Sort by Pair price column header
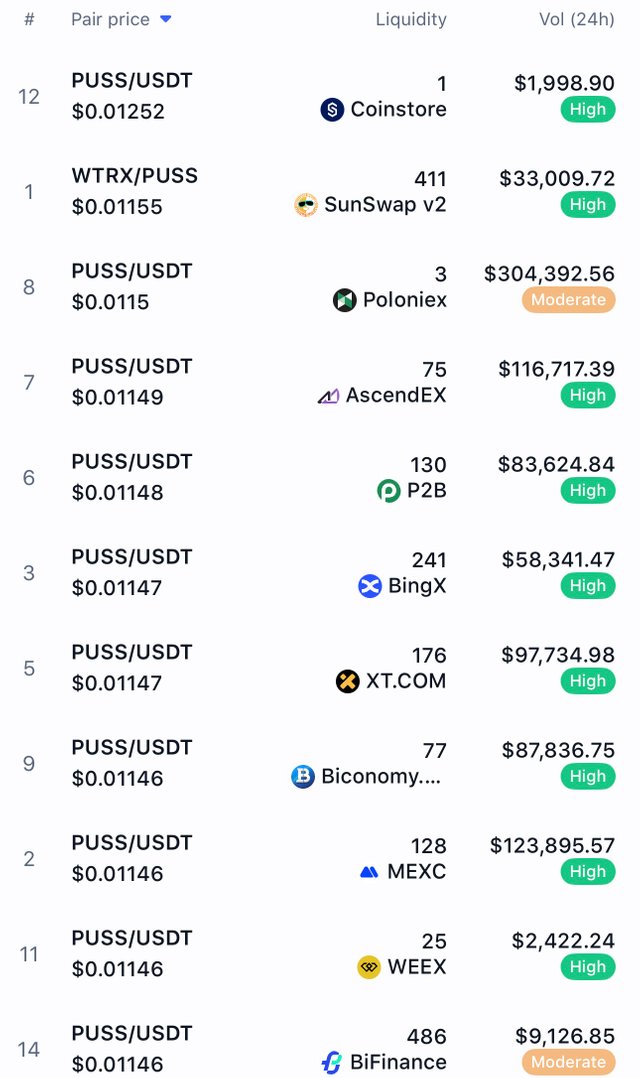This screenshot has width=640, height=1078. 110,19
